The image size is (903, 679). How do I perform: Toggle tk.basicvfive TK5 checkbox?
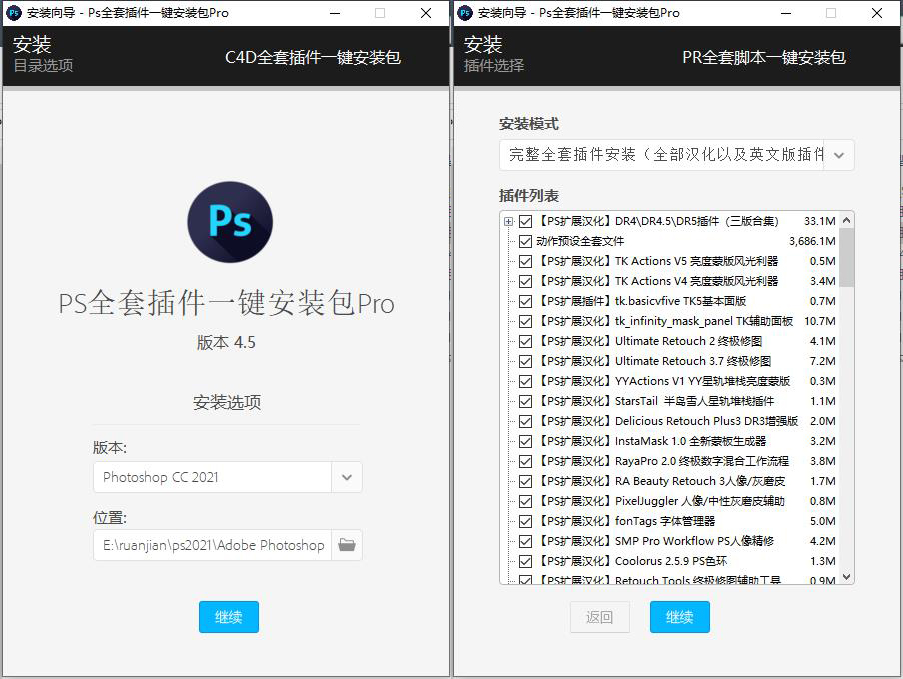(525, 301)
